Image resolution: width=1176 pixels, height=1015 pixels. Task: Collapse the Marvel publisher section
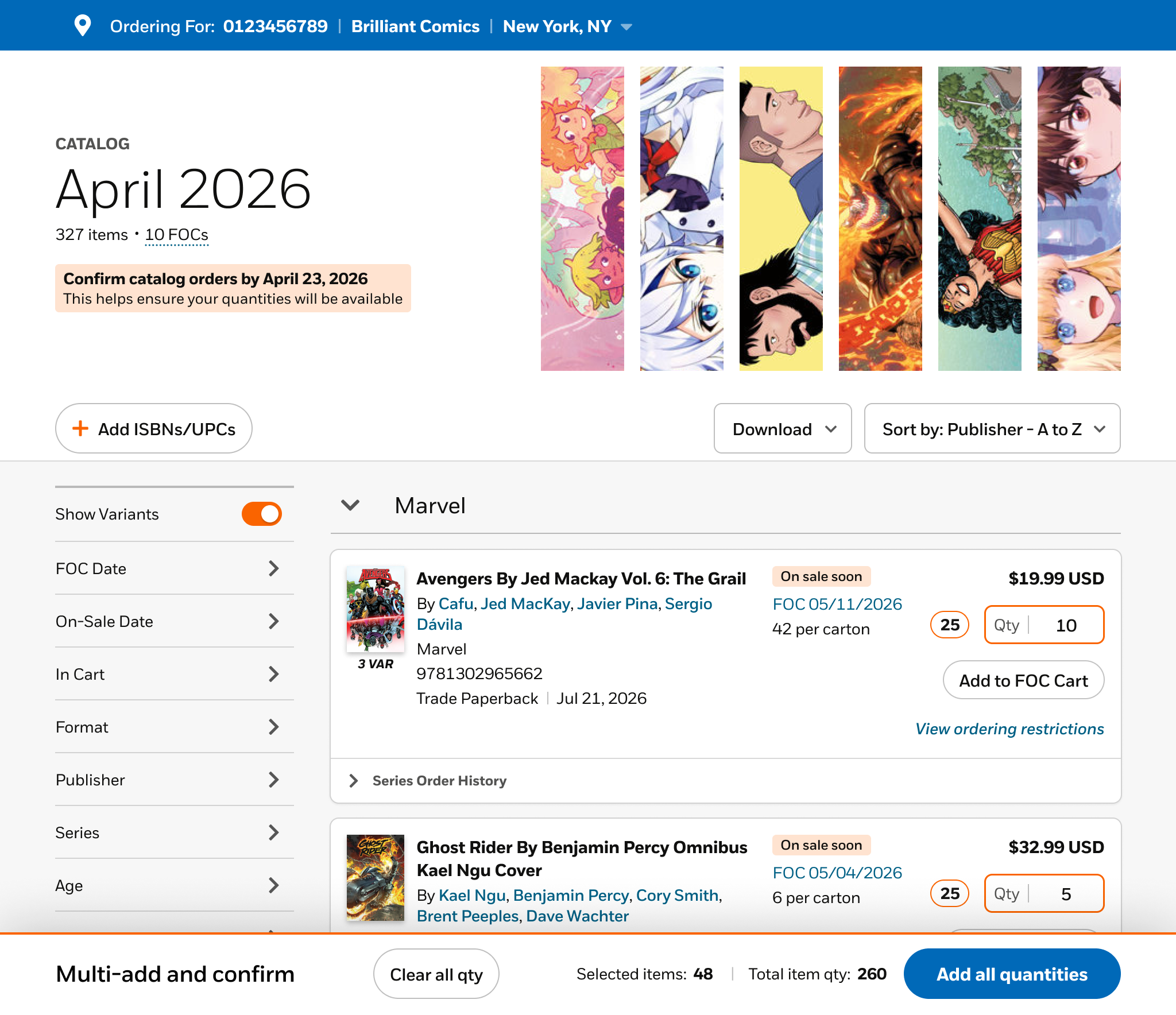click(x=350, y=505)
